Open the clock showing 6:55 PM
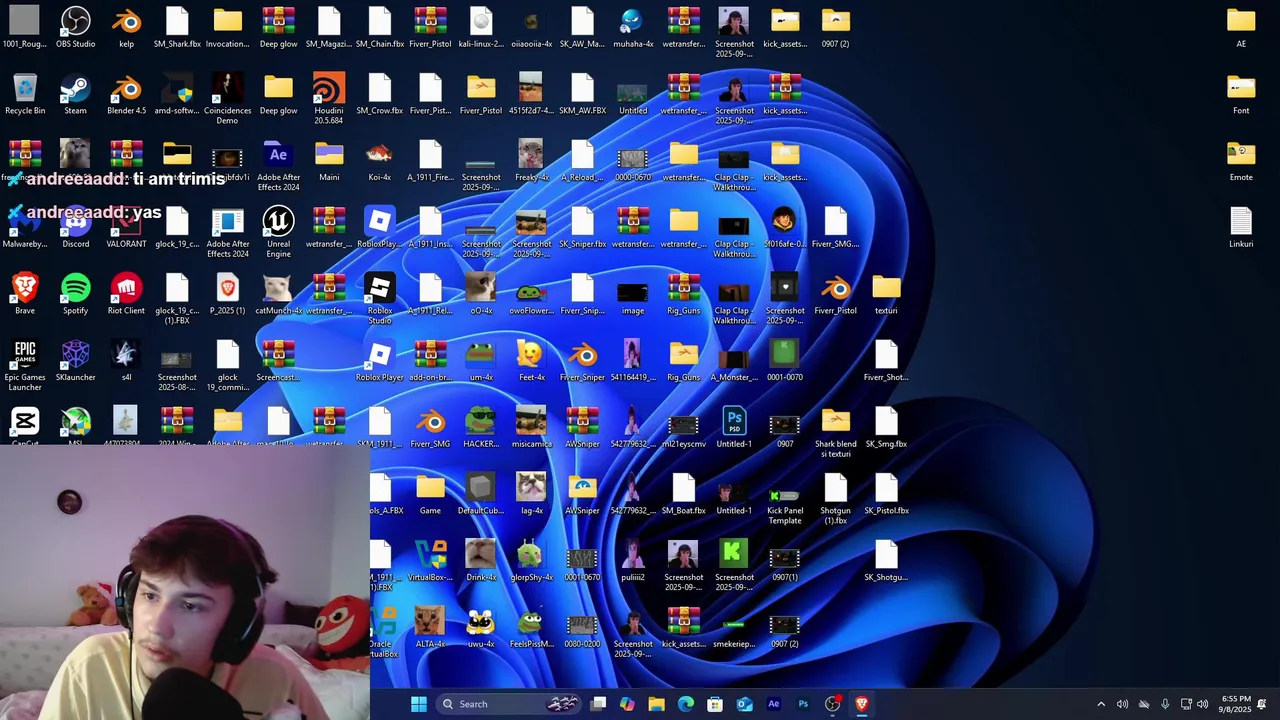The height and width of the screenshot is (720, 1280). (1236, 704)
